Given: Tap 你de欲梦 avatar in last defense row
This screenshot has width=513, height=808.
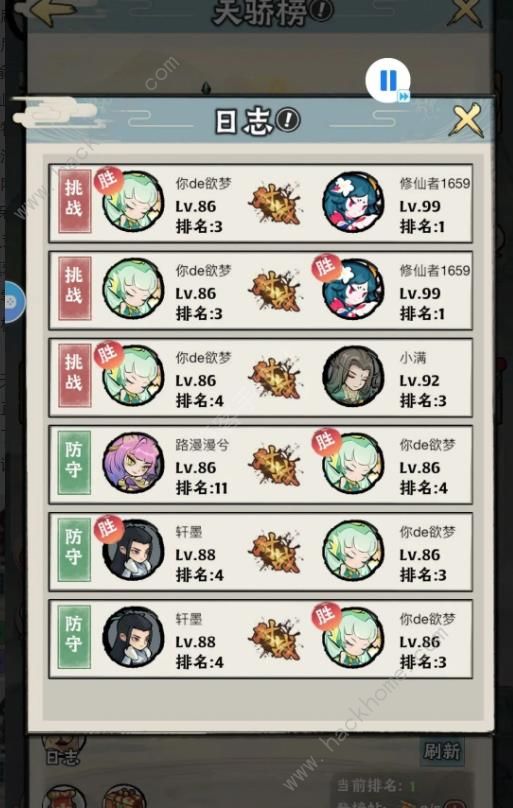Looking at the screenshot, I should click(353, 637).
